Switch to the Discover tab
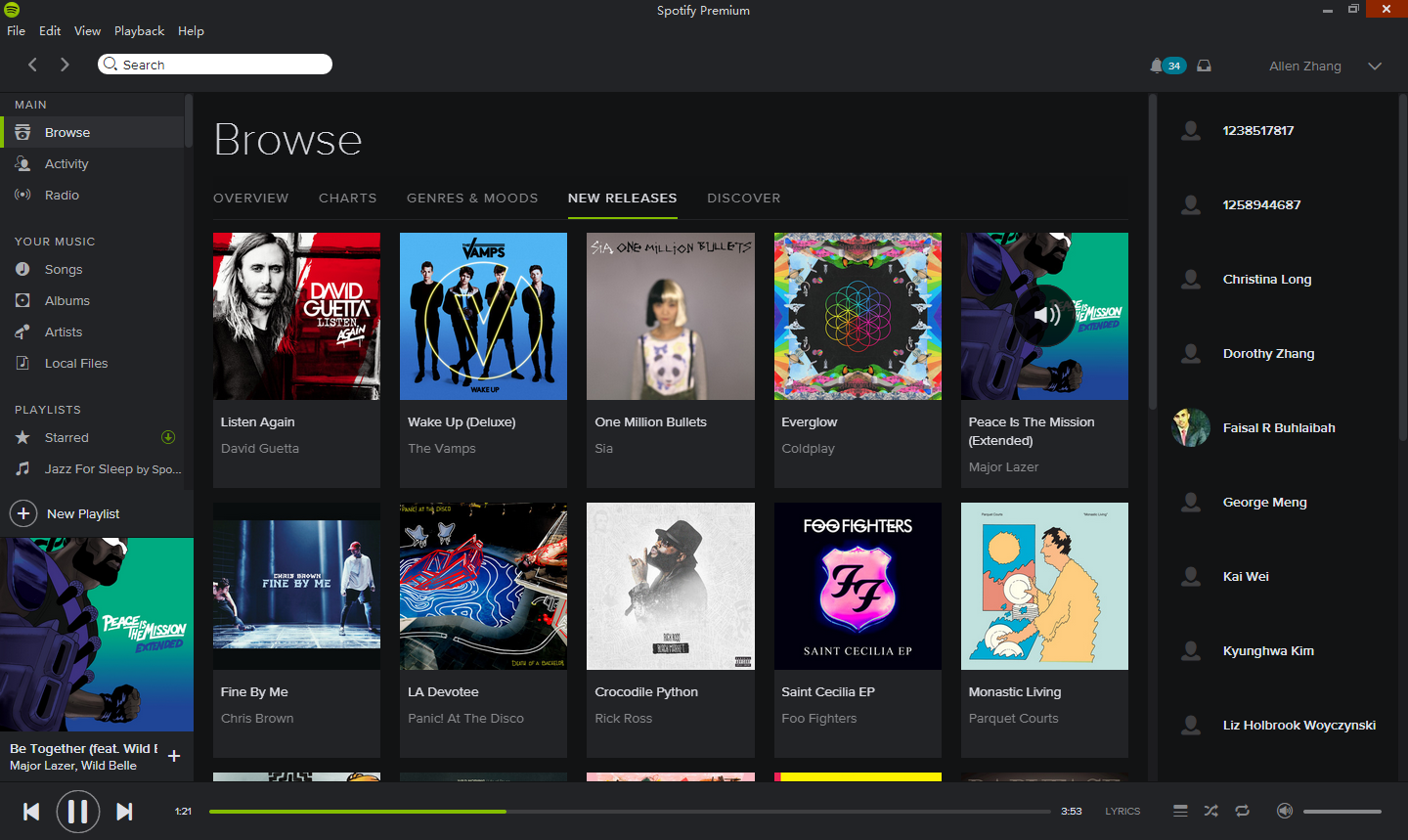The height and width of the screenshot is (840, 1408). pos(744,198)
